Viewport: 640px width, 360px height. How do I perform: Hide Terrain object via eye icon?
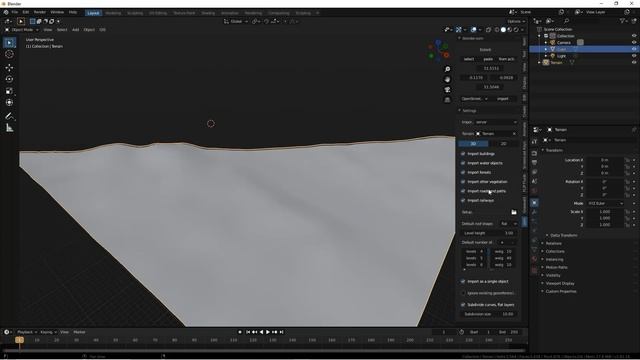tap(634, 62)
